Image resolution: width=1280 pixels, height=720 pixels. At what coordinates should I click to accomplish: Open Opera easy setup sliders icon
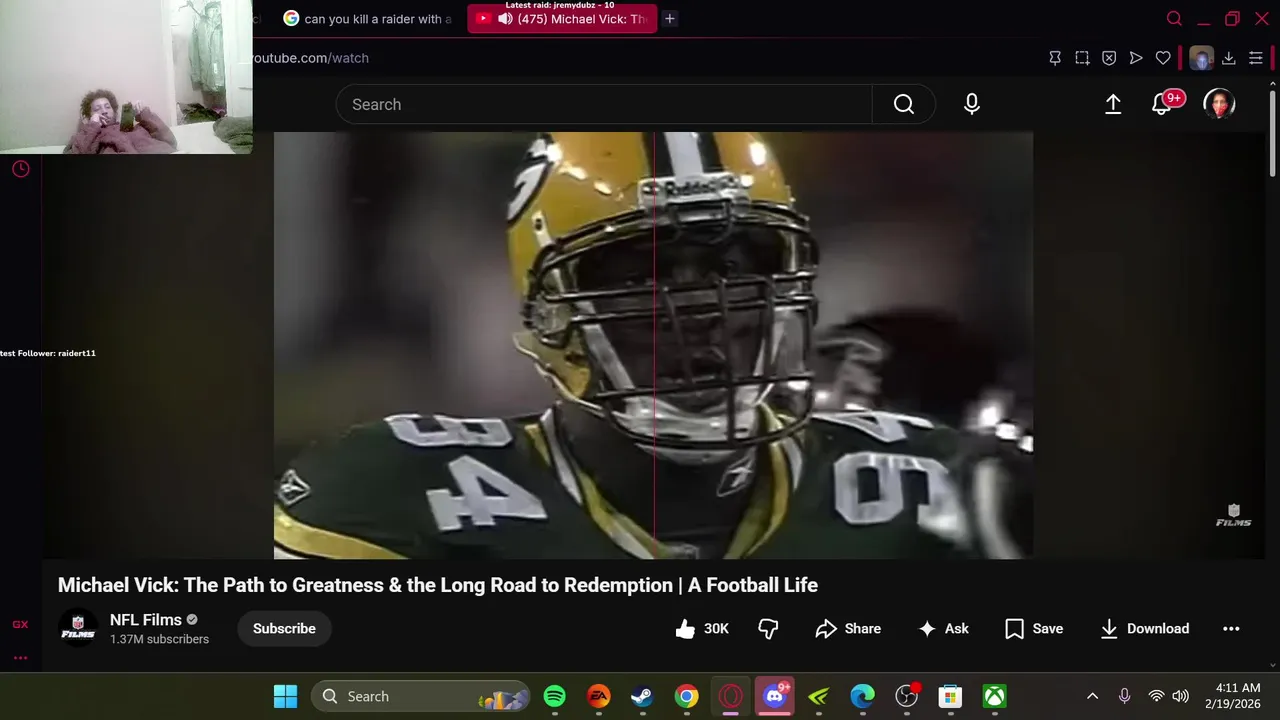1256,58
